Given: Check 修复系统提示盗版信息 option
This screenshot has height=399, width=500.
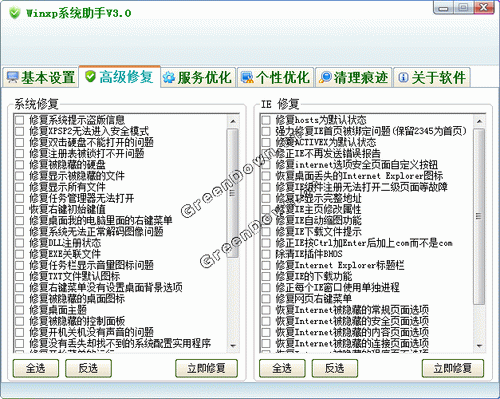Looking at the screenshot, I should pos(20,120).
